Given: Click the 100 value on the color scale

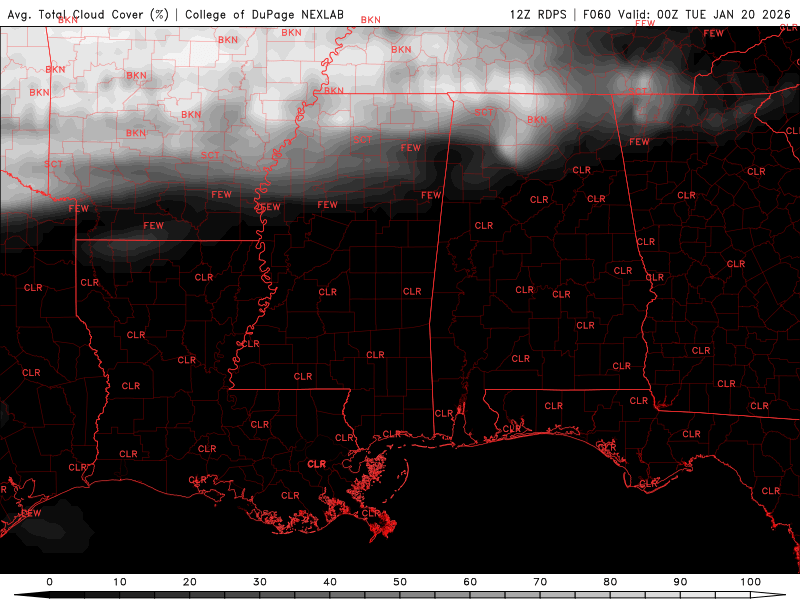Looking at the screenshot, I should 751,582.
